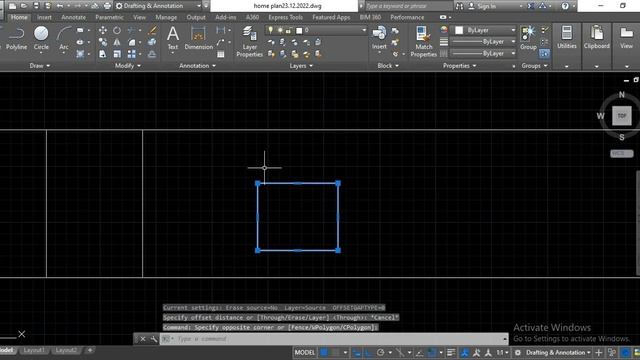Open the linetype ByLayer dropdown
This screenshot has height=360, width=640.
point(482,53)
